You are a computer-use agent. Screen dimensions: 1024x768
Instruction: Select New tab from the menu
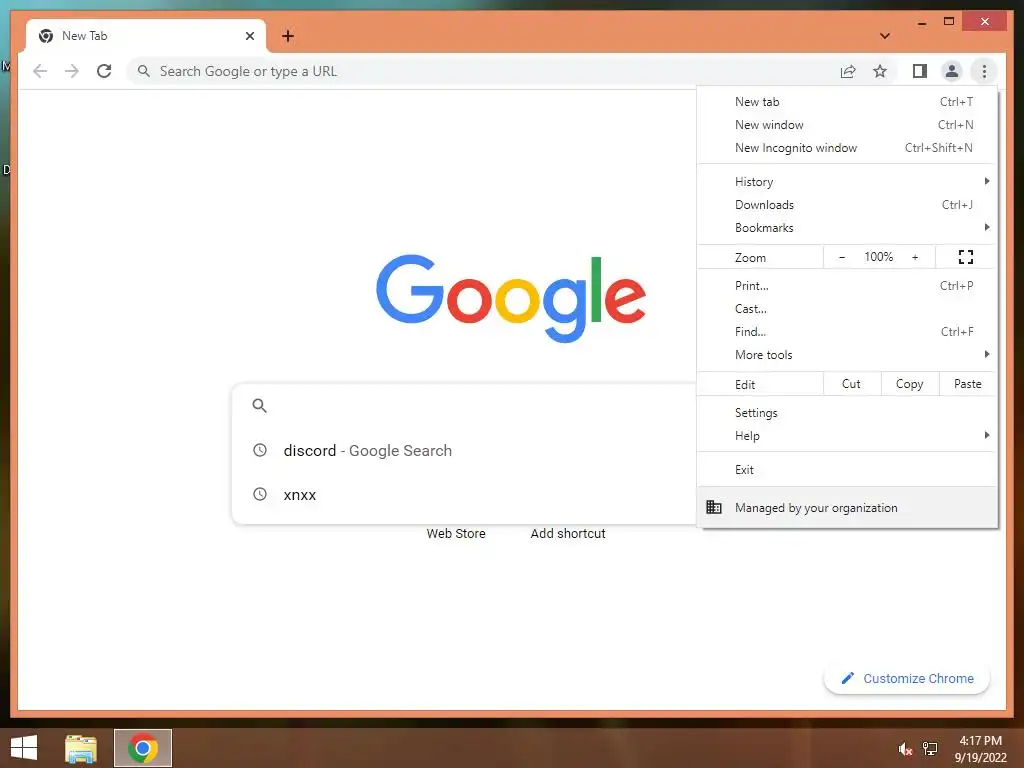[x=847, y=102]
